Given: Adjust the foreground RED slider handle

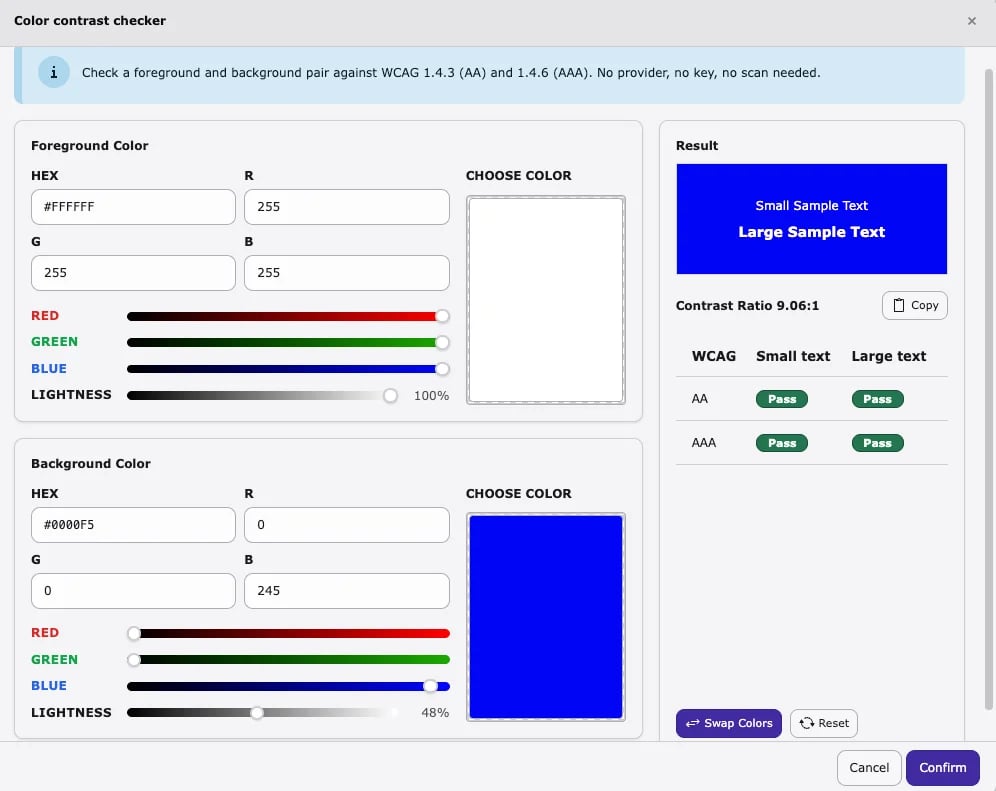Looking at the screenshot, I should coord(442,316).
